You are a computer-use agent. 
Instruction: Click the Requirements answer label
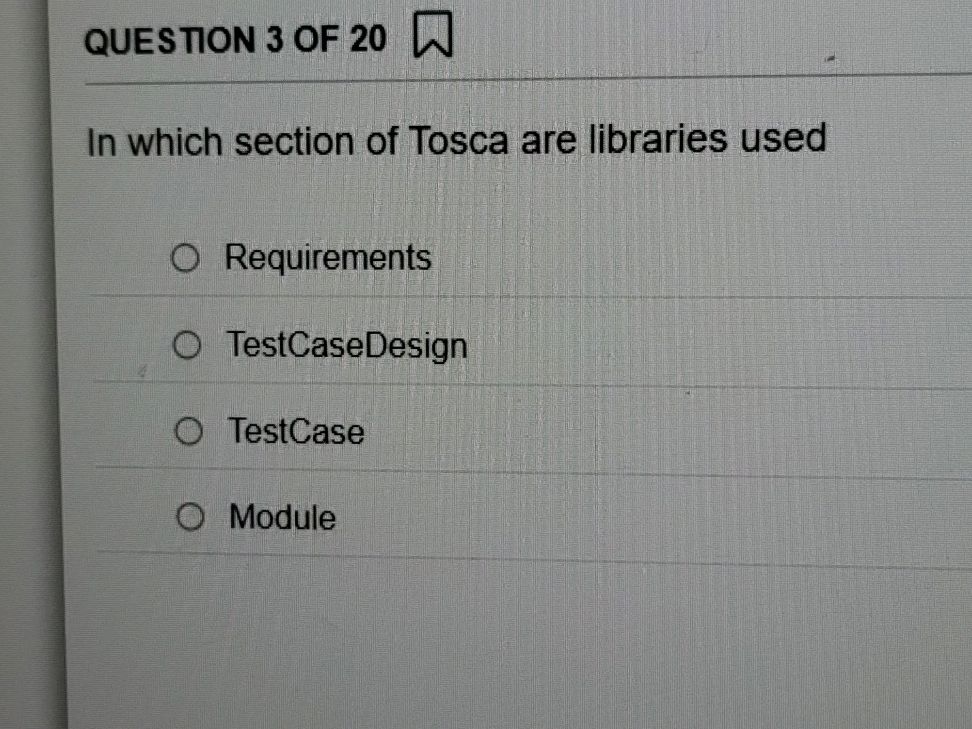click(327, 258)
